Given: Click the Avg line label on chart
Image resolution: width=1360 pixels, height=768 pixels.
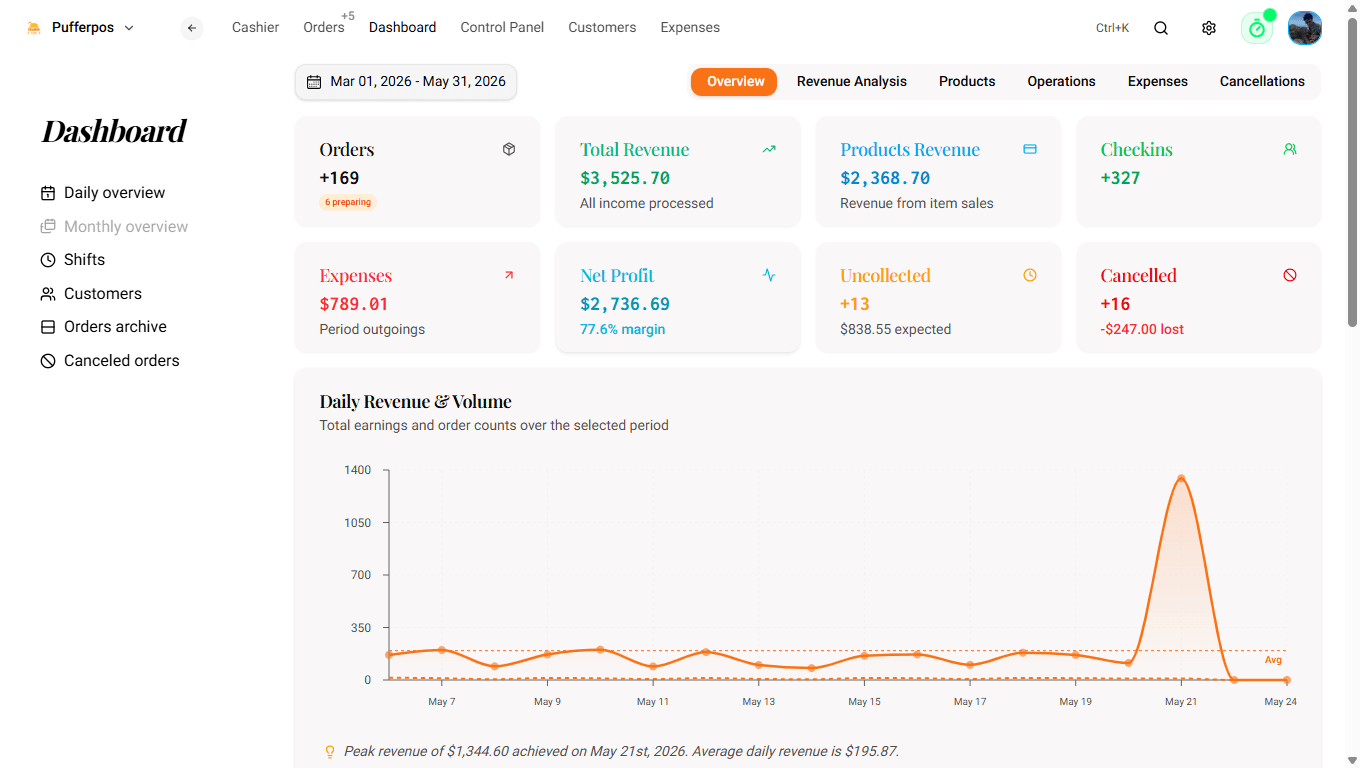Looking at the screenshot, I should click(1273, 660).
